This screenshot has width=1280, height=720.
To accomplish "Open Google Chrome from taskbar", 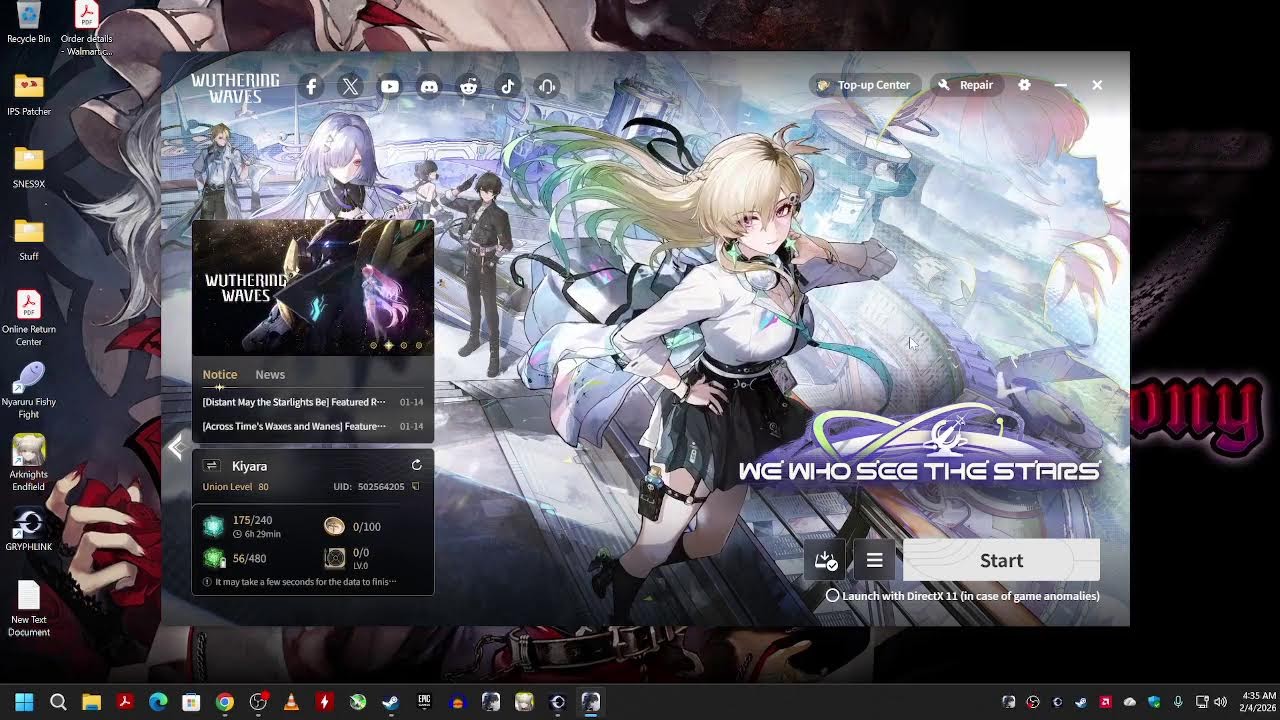I will 224,702.
